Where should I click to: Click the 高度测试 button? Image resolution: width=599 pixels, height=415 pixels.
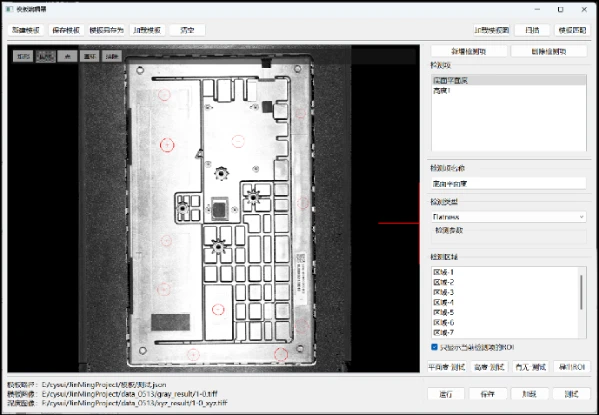[x=489, y=367]
